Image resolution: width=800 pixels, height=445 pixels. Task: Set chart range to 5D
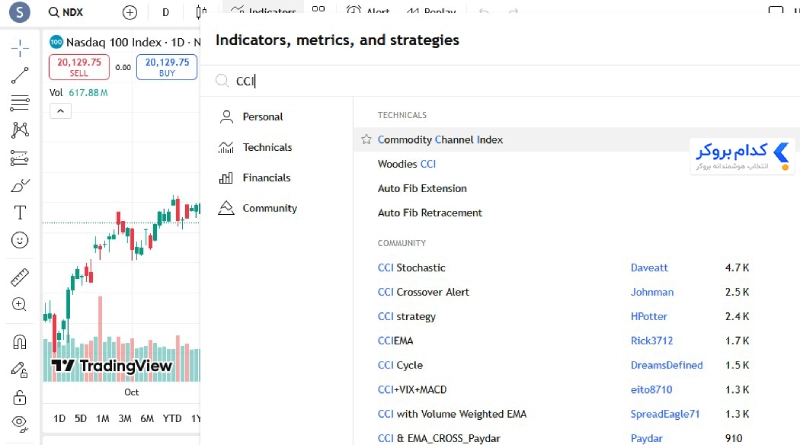point(81,418)
